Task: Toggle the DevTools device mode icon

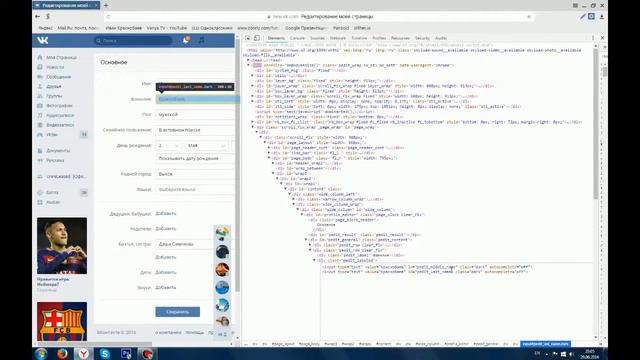Action: click(257, 38)
